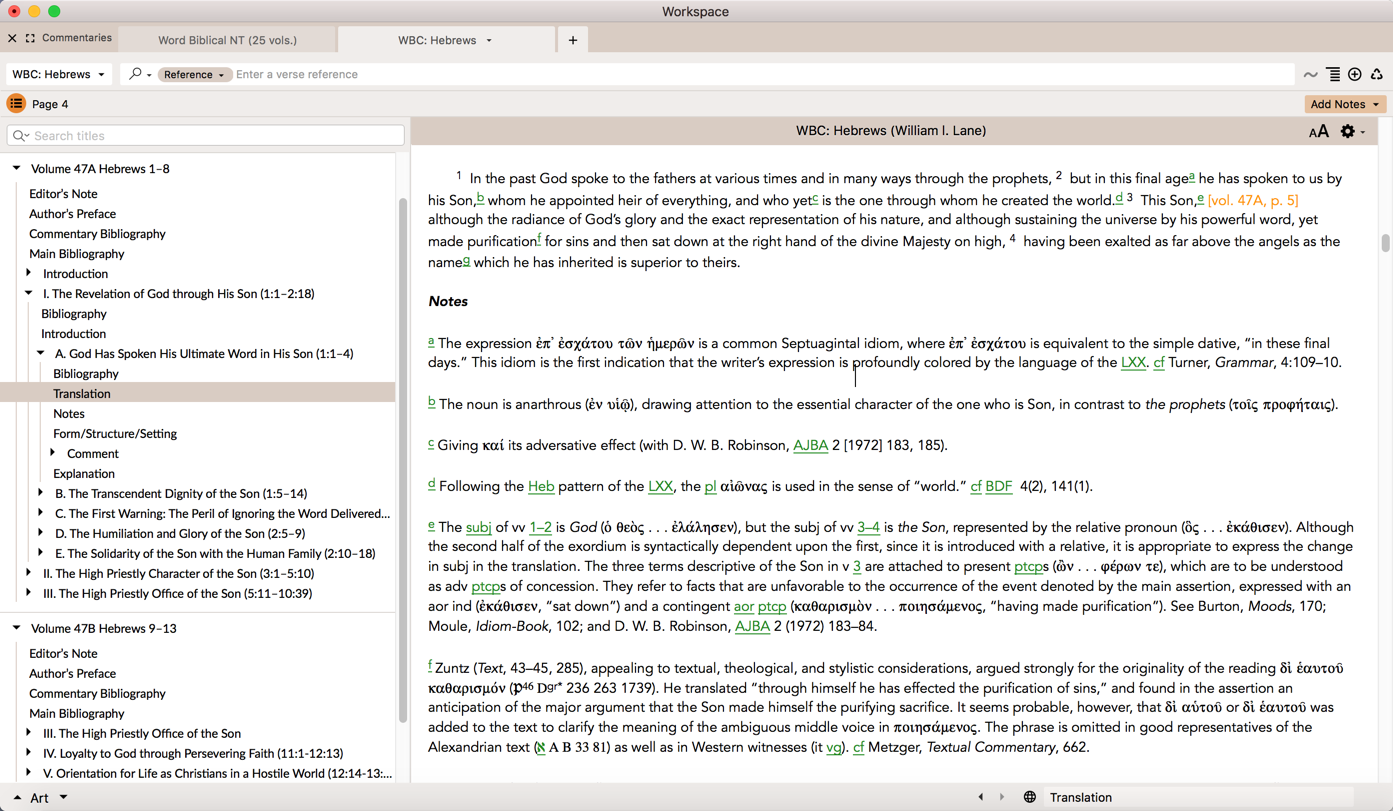Expand IV. Loyalty to God through Persevering Faith
The image size is (1393, 811).
point(29,753)
